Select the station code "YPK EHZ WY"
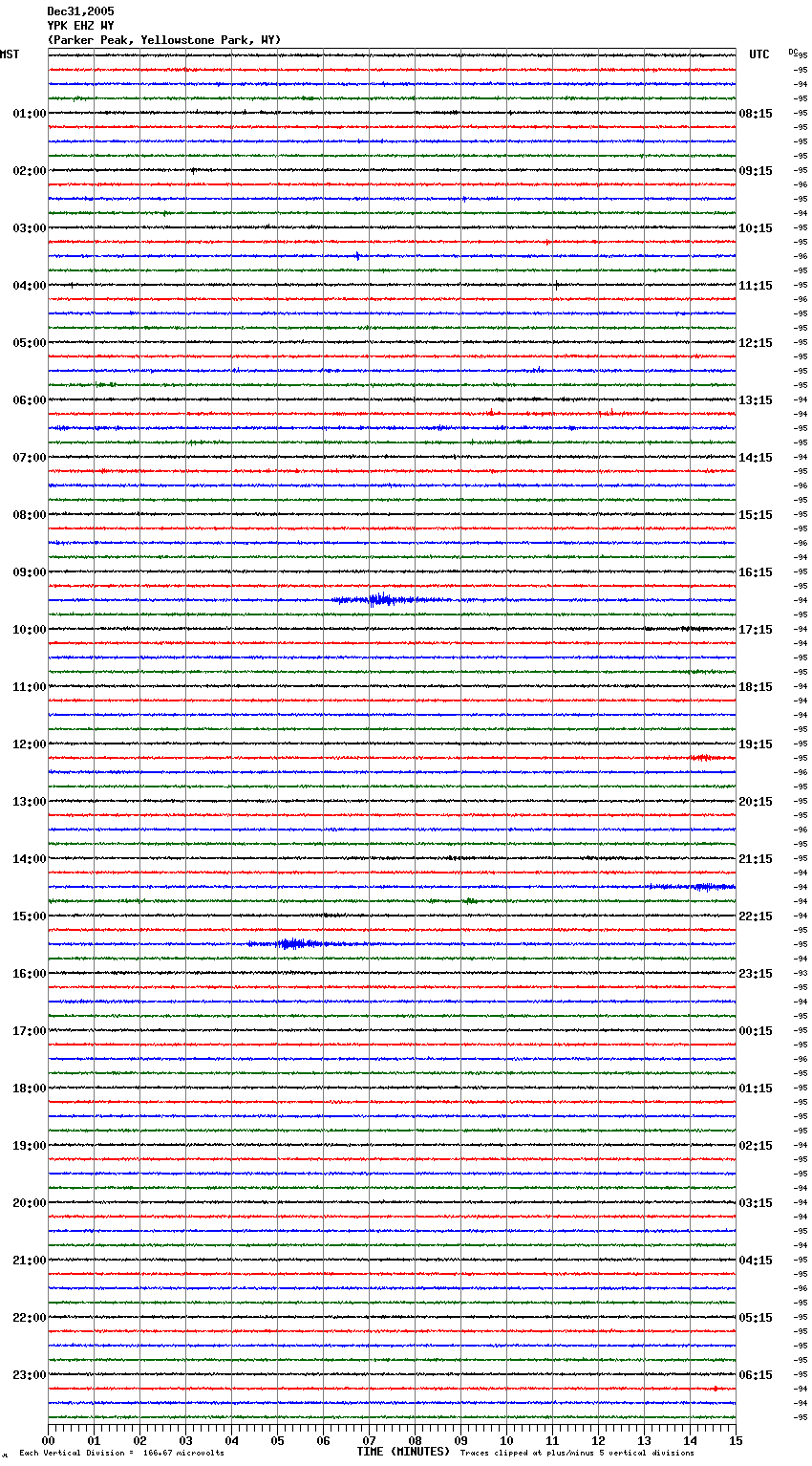 (x=80, y=26)
